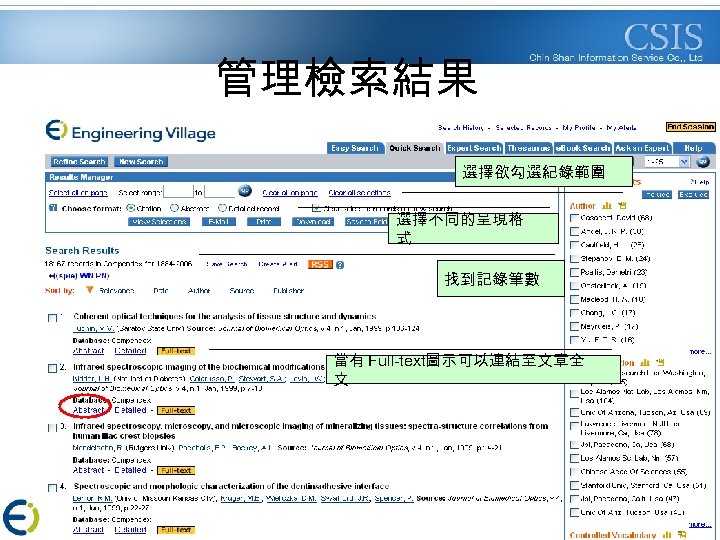Screen dimensions: 720x540
Task: Click the New Search button
Action: click(141, 162)
